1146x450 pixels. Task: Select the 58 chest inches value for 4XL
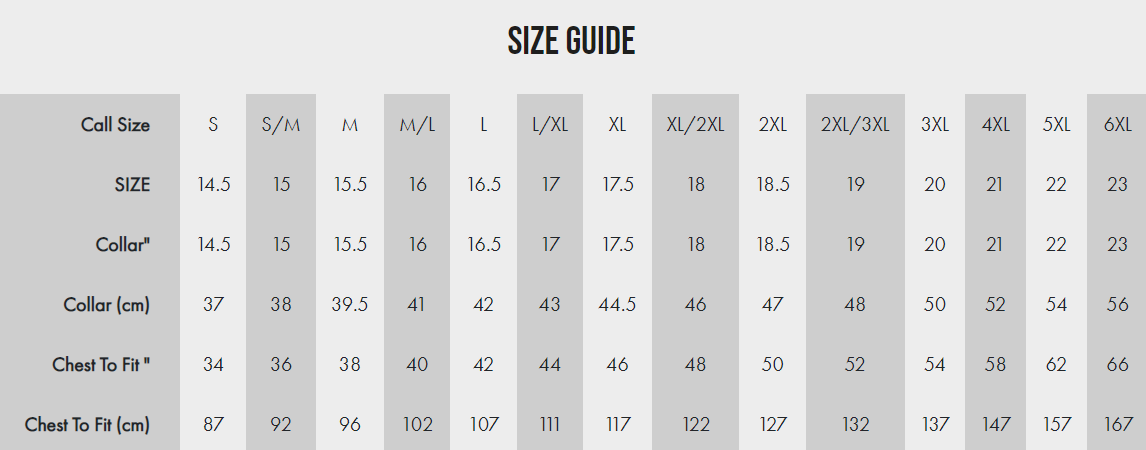[x=995, y=365]
